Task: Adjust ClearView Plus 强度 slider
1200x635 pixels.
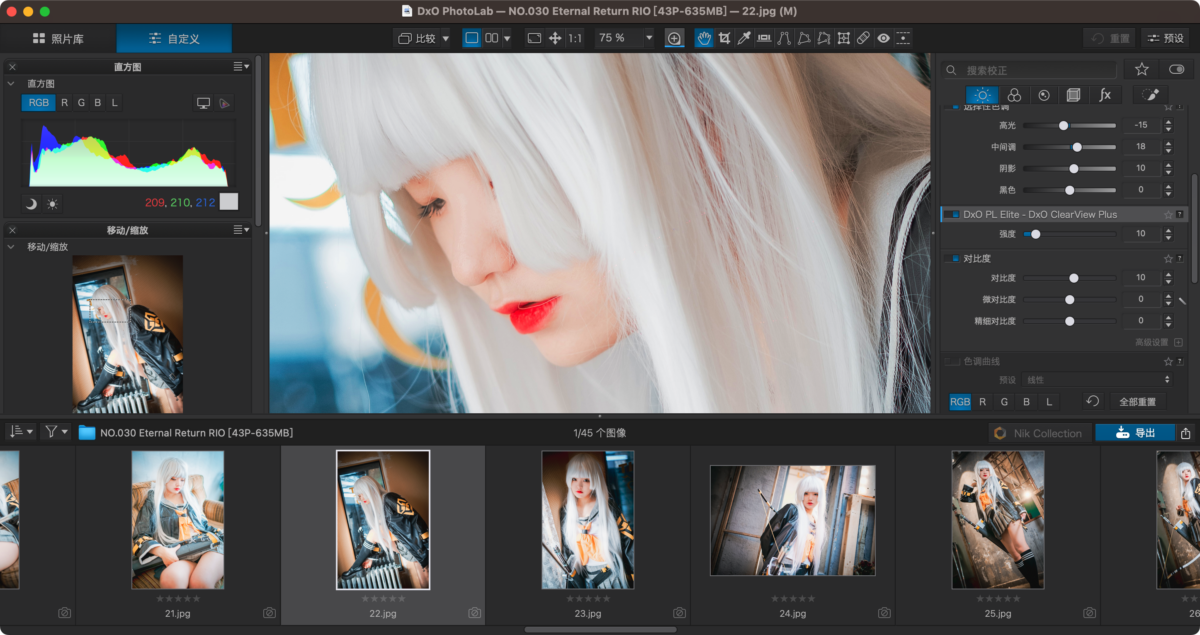Action: coord(1069,234)
